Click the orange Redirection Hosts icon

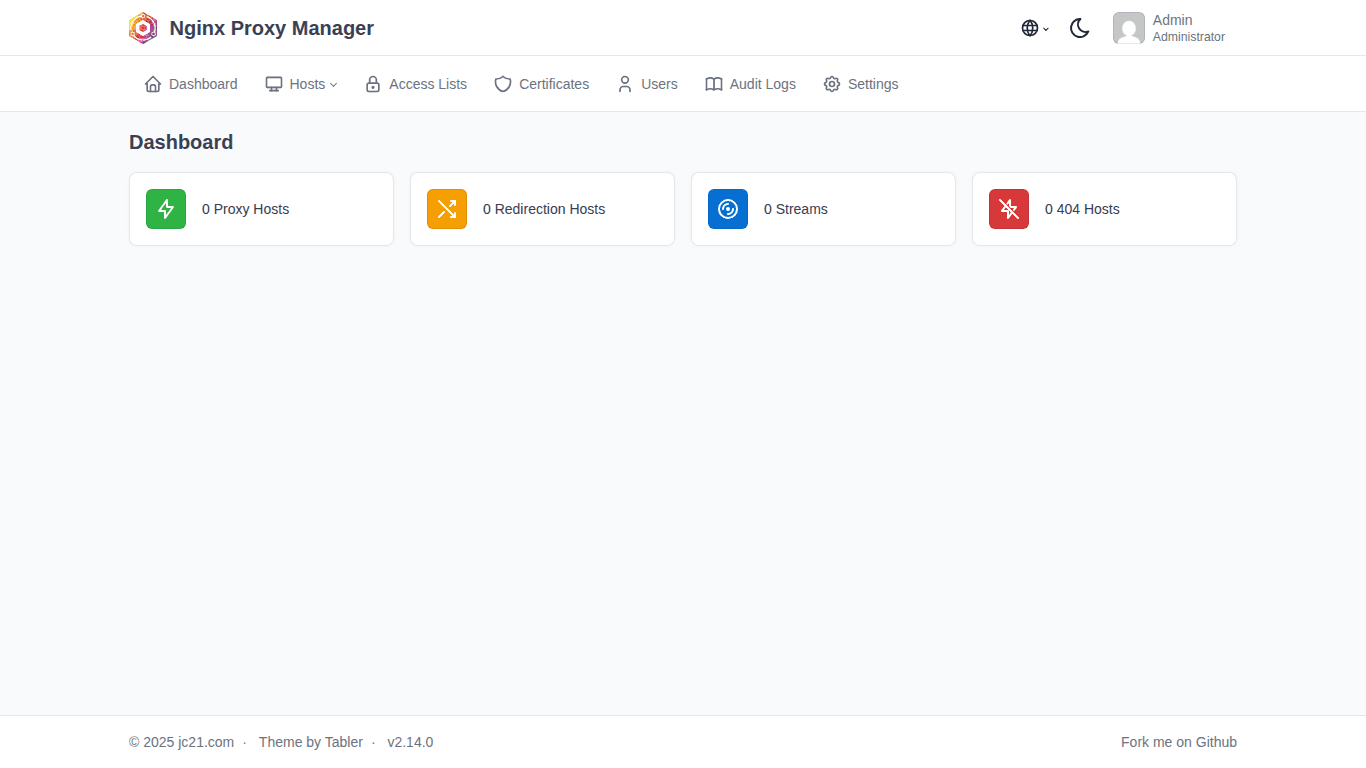(446, 209)
